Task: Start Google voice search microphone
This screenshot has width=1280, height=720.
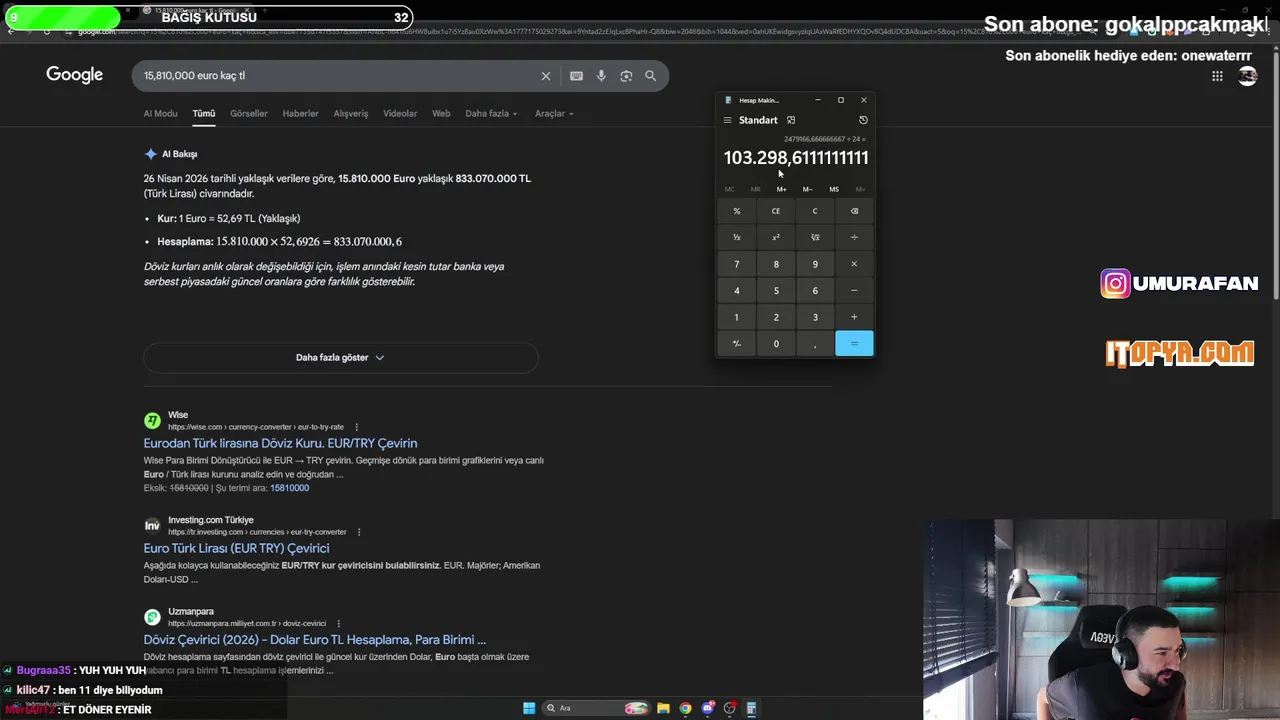Action: (601, 76)
